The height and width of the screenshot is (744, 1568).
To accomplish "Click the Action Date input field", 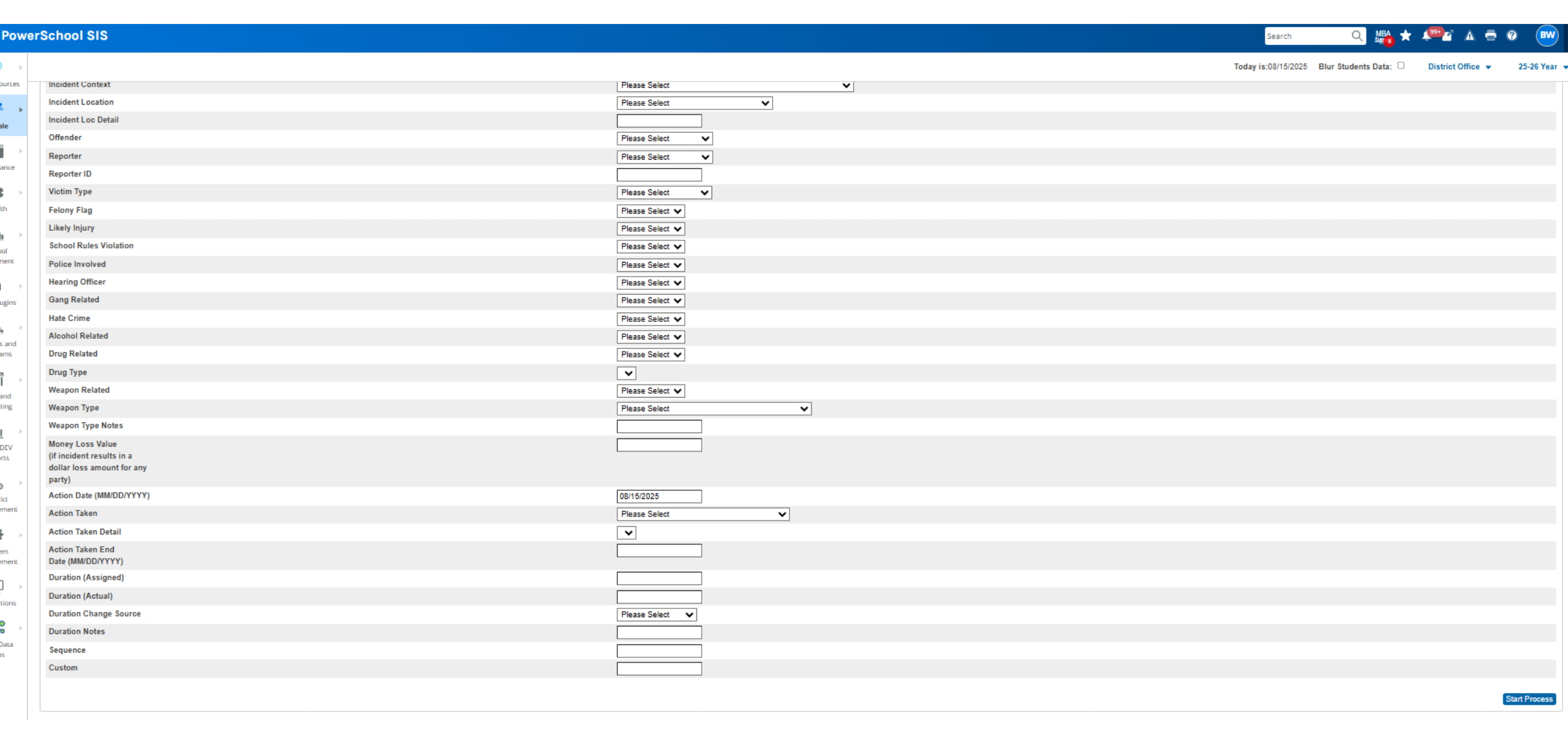I will point(659,496).
